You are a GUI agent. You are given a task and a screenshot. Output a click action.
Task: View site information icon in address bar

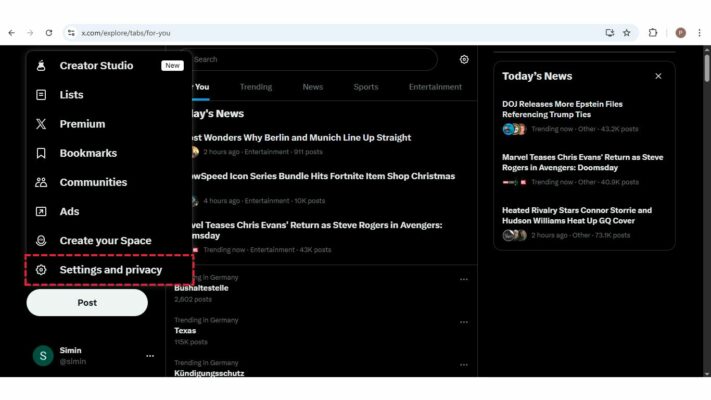(71, 33)
